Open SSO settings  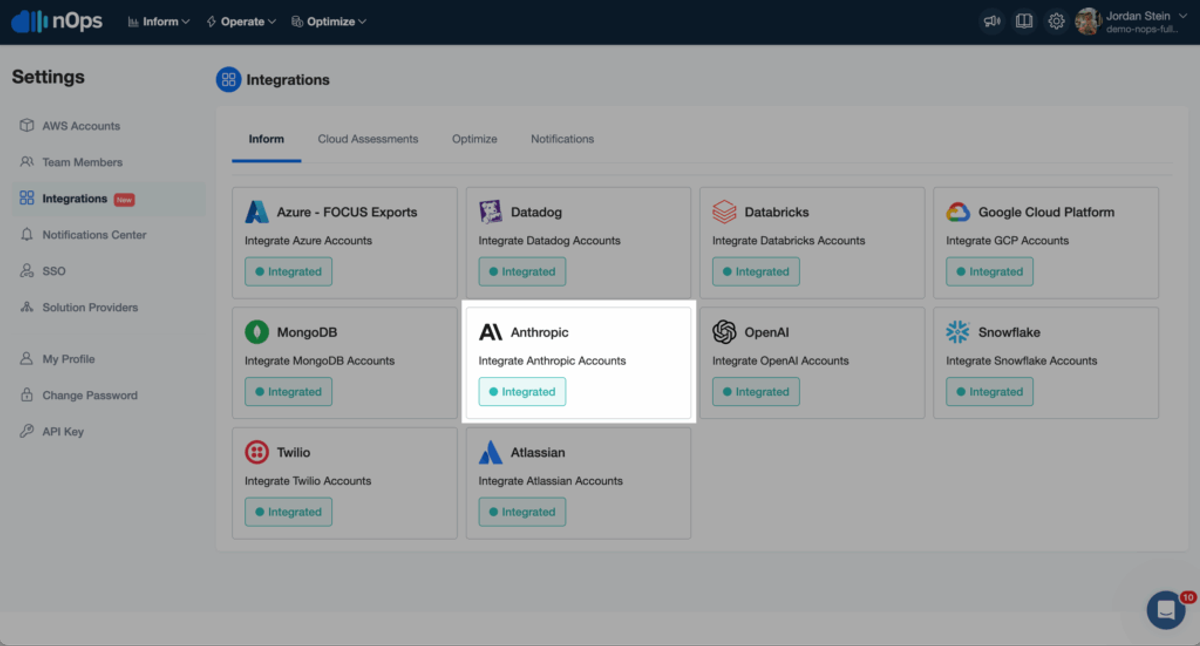pos(54,271)
